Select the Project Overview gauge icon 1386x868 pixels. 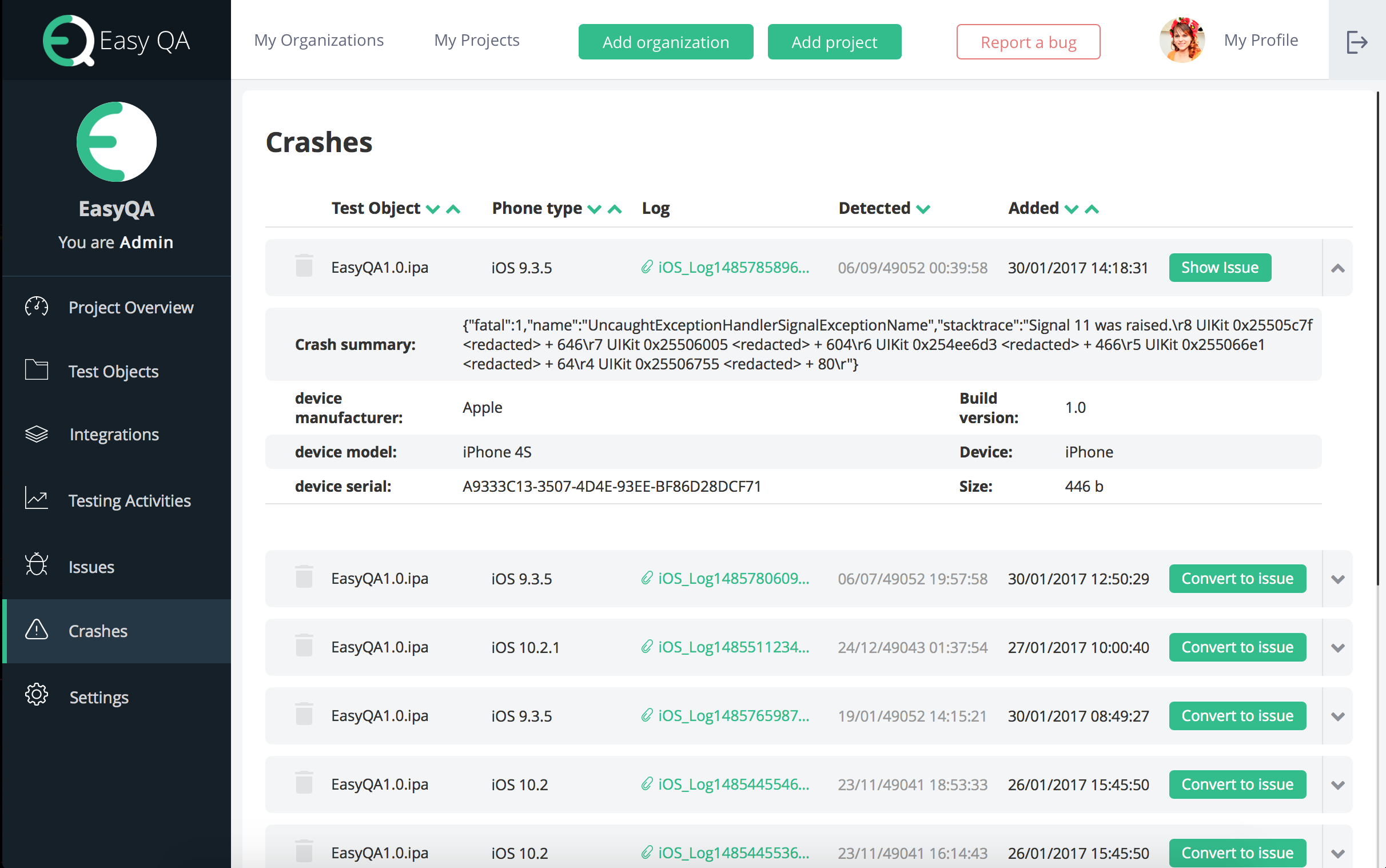click(35, 306)
